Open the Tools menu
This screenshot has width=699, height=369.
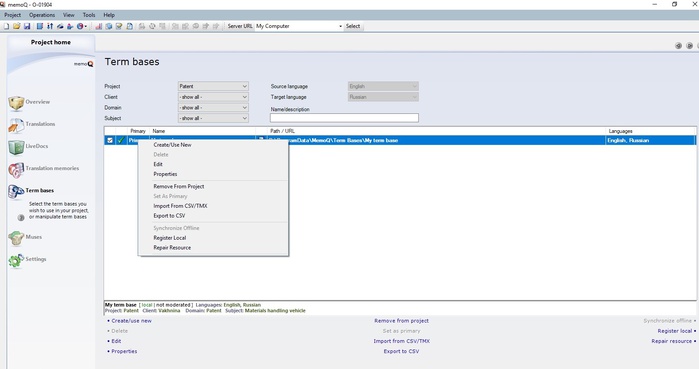click(x=89, y=15)
